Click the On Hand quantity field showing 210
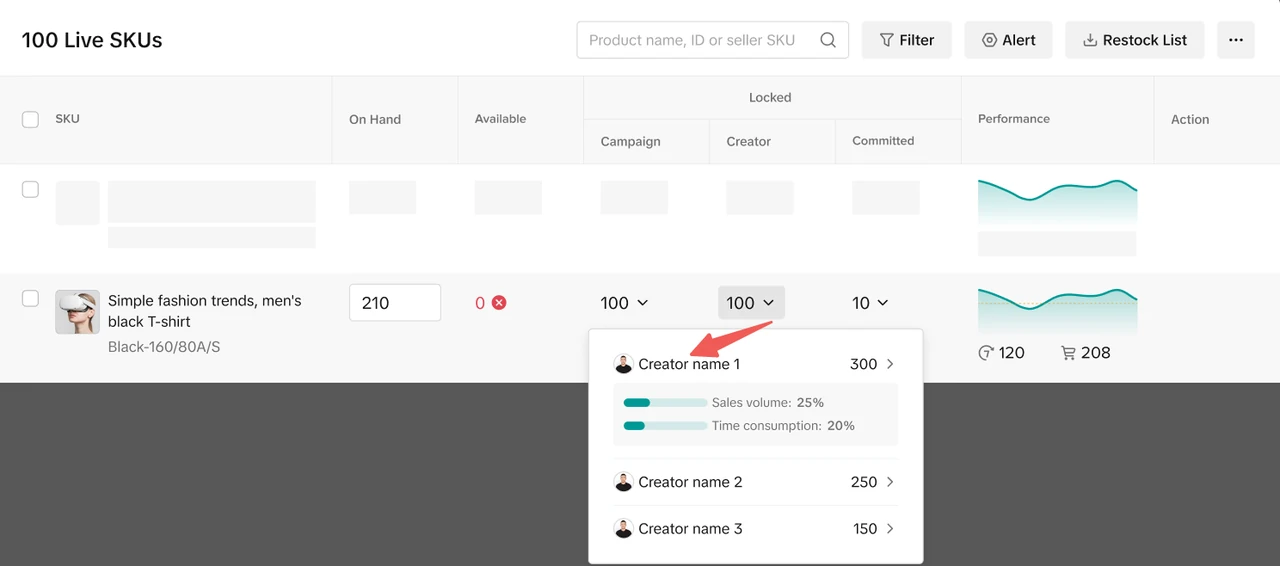This screenshot has height=566, width=1280. click(x=395, y=303)
